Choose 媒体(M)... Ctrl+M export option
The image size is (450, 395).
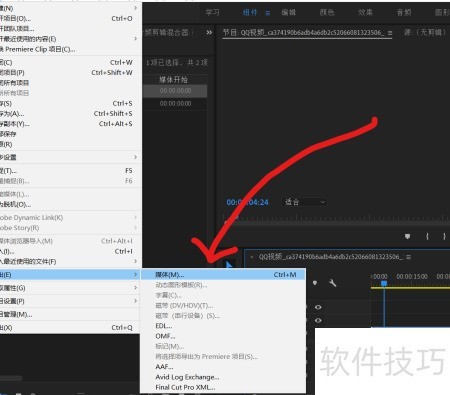tap(223, 275)
